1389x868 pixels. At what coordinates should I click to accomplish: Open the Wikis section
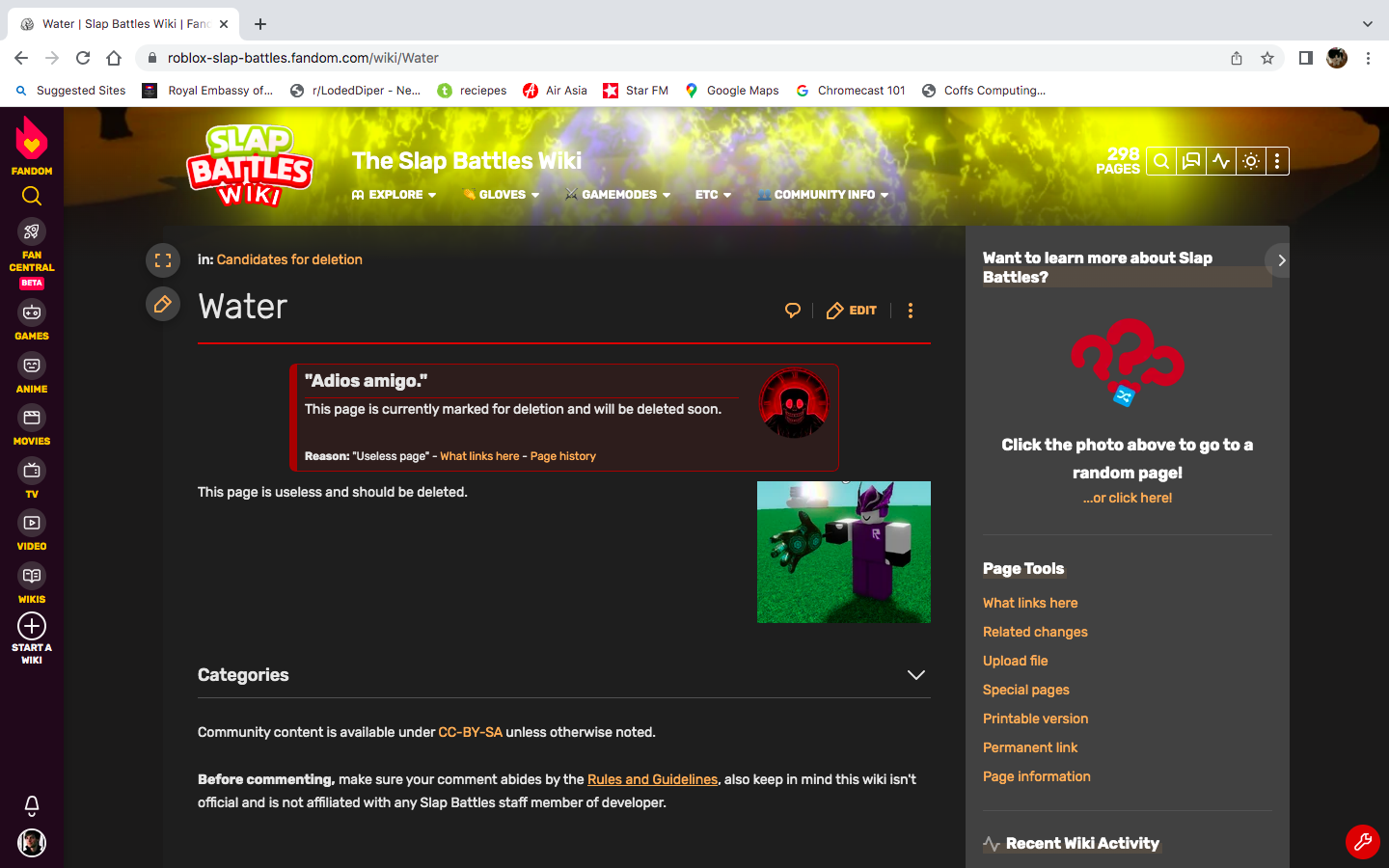coord(32,583)
